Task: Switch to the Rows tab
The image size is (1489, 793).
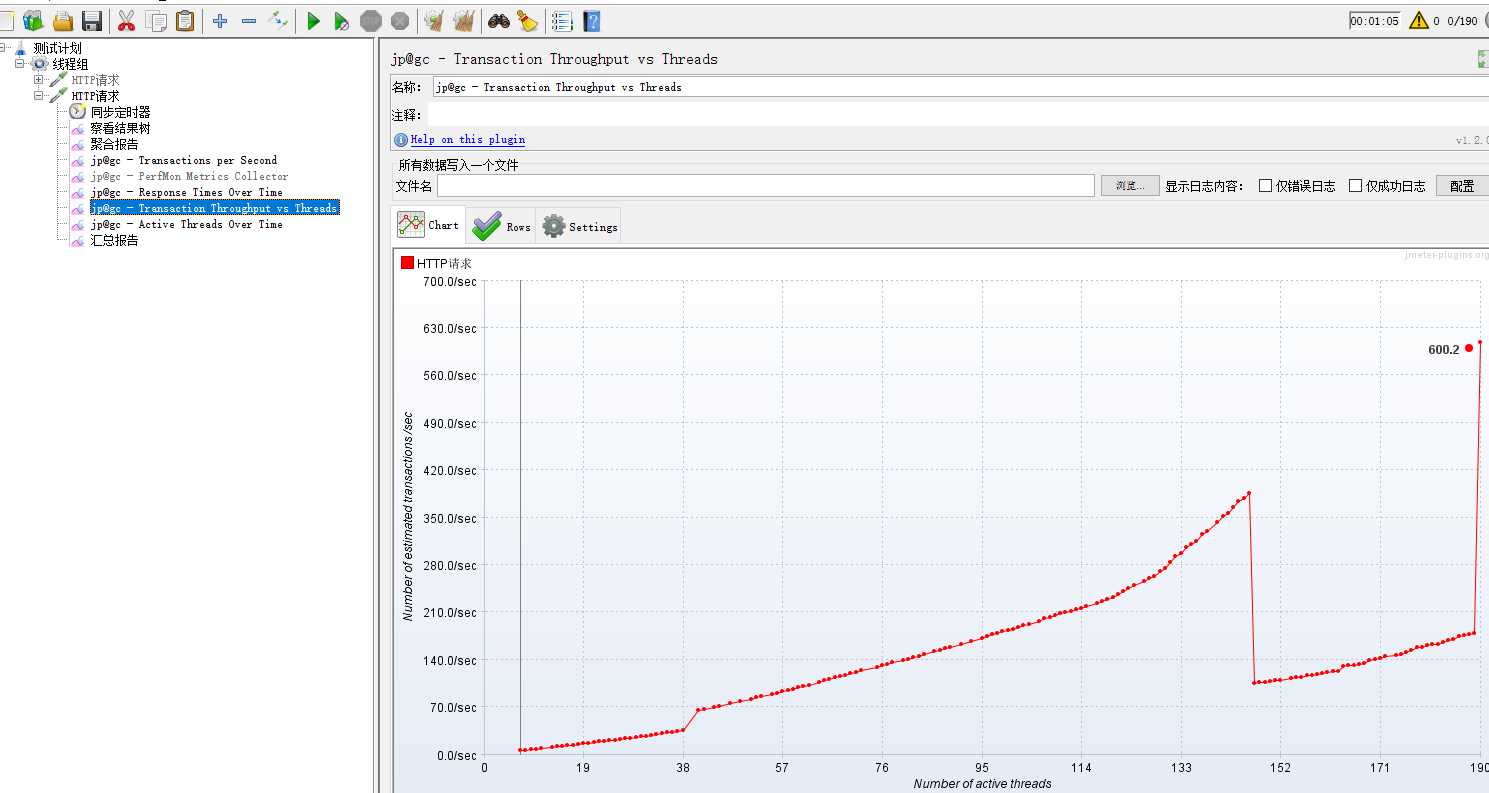Action: pyautogui.click(x=501, y=227)
